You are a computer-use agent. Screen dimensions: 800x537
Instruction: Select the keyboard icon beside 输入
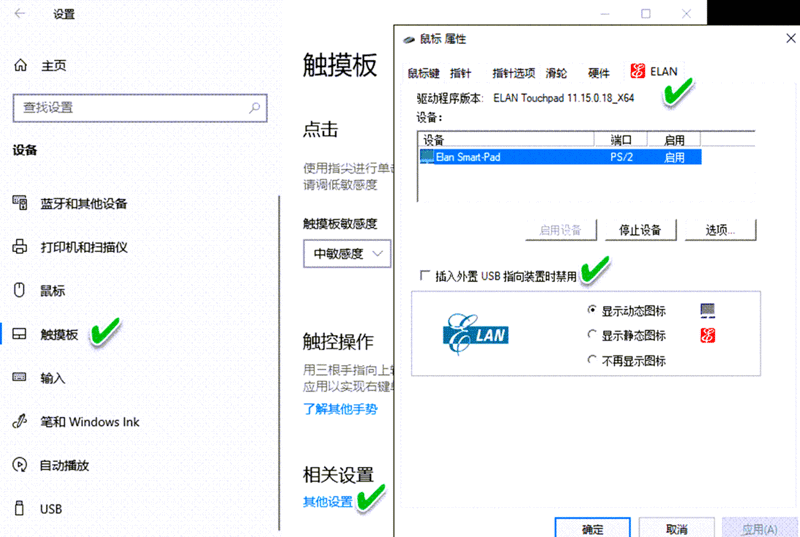[x=19, y=377]
